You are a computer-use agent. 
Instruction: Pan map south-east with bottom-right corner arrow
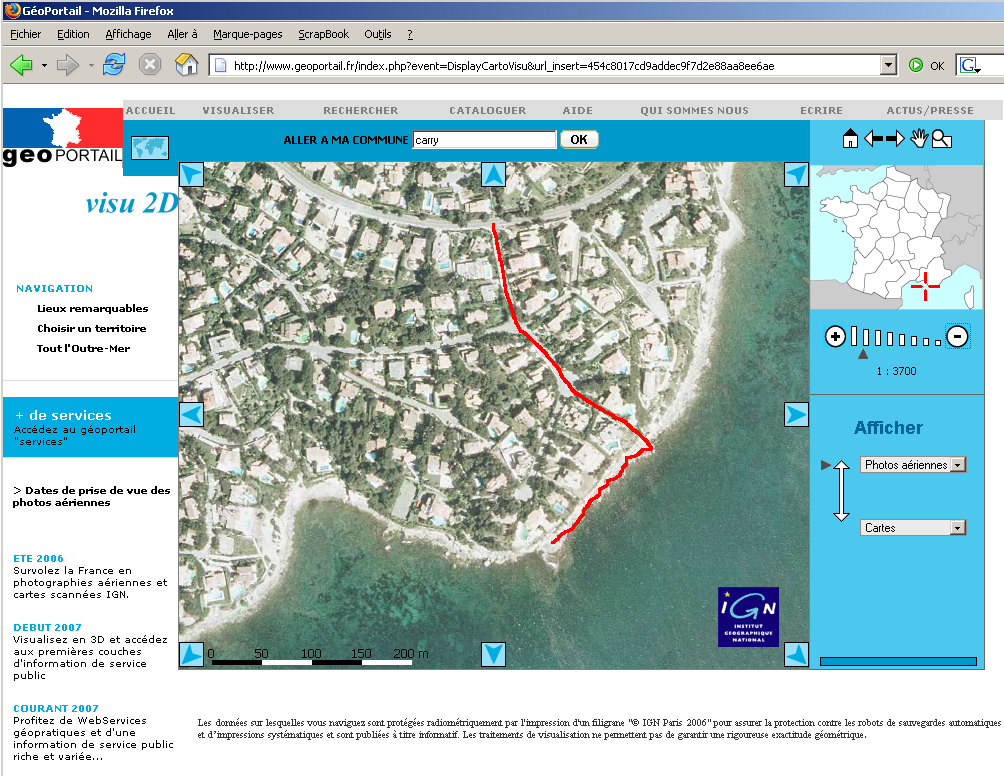(796, 654)
